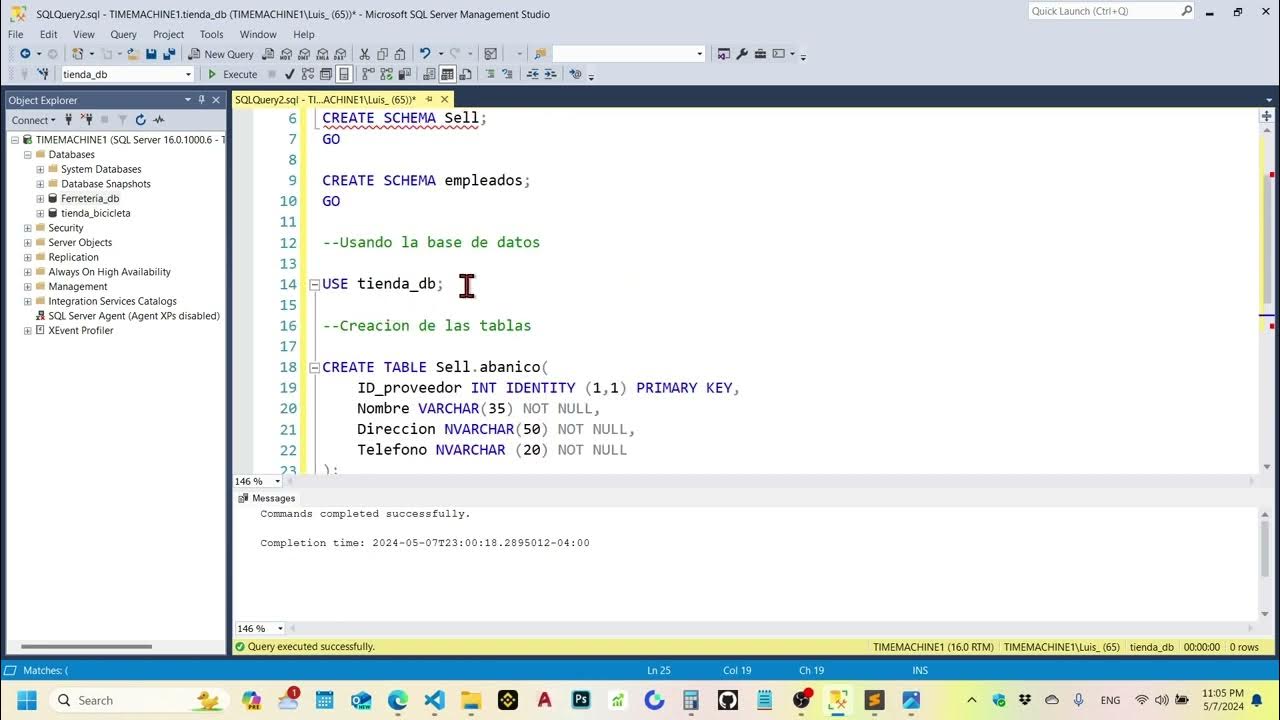1280x720 pixels.
Task: Click the Navigate Backward icon
Action: (x=25, y=54)
